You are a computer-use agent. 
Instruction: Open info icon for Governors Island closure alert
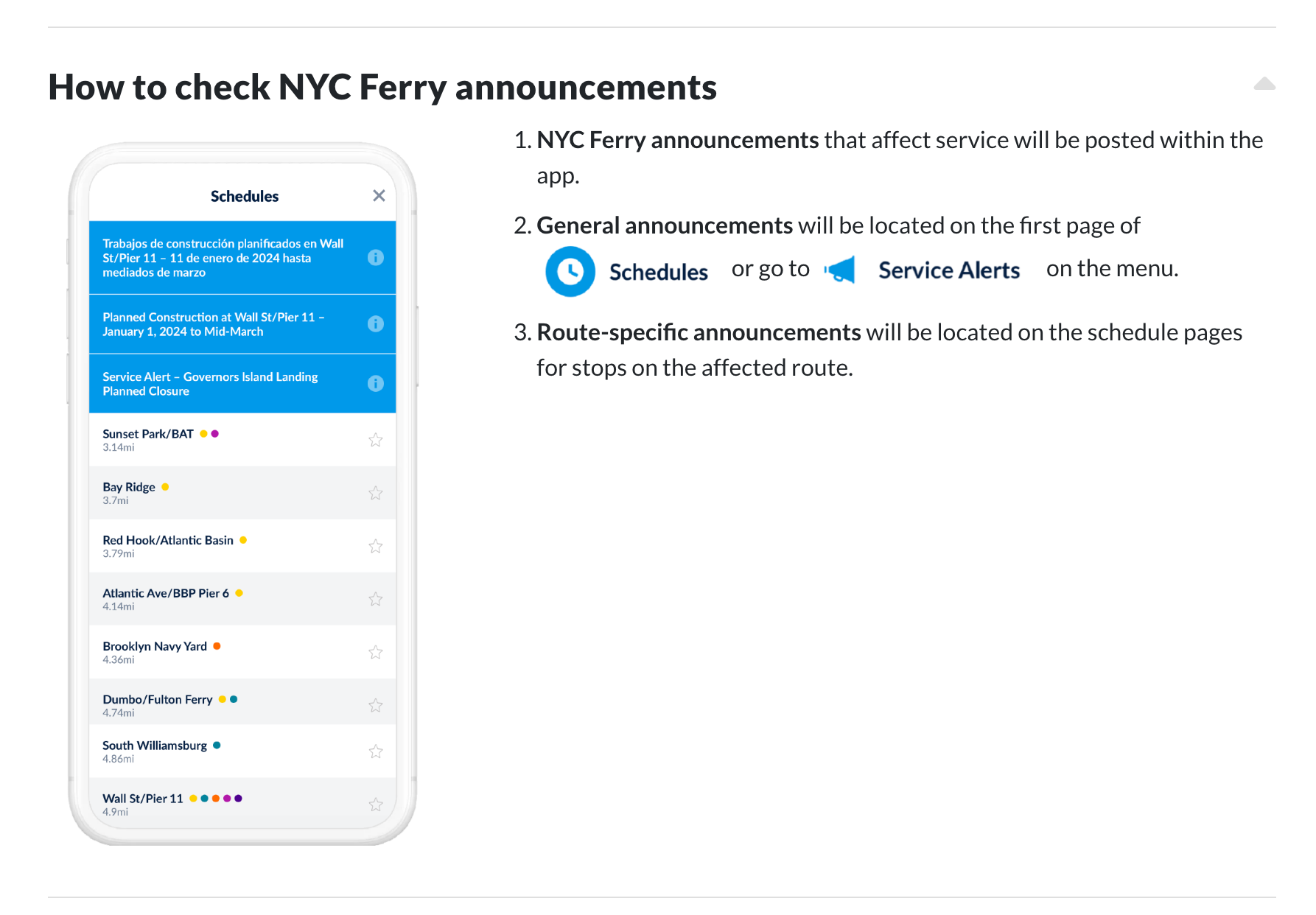click(x=376, y=383)
